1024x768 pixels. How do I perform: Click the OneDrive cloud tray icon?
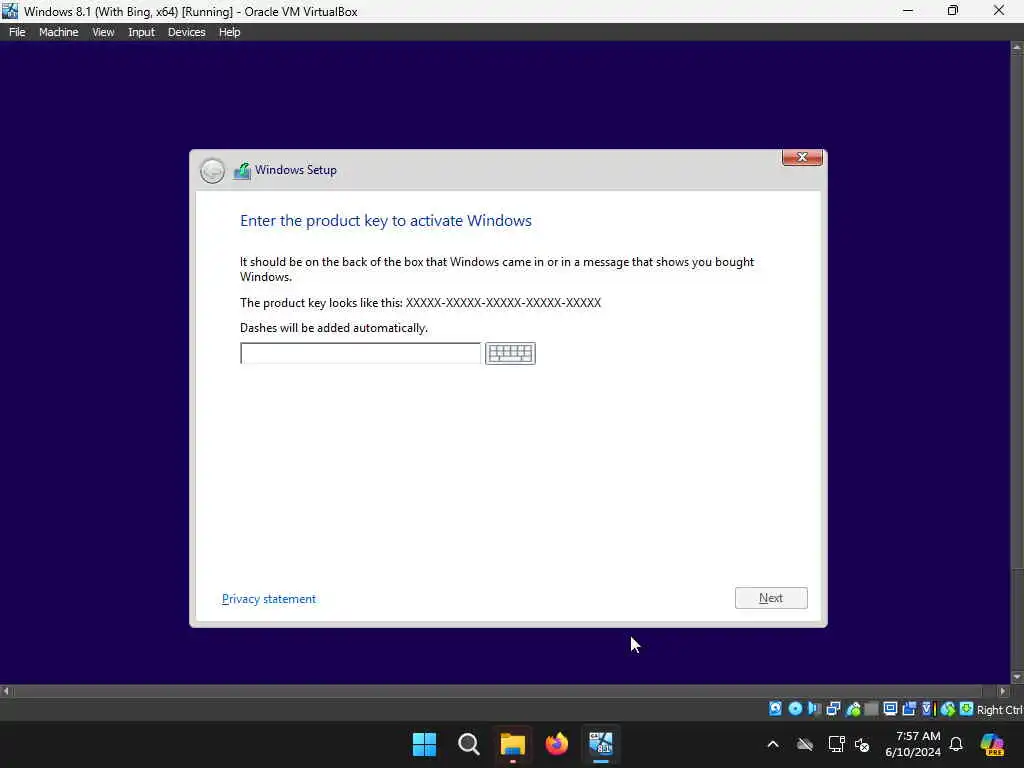click(x=805, y=744)
